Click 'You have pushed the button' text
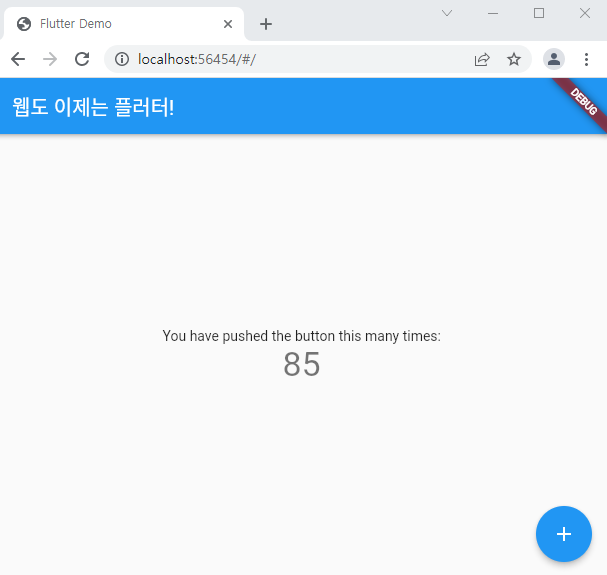 (x=302, y=336)
